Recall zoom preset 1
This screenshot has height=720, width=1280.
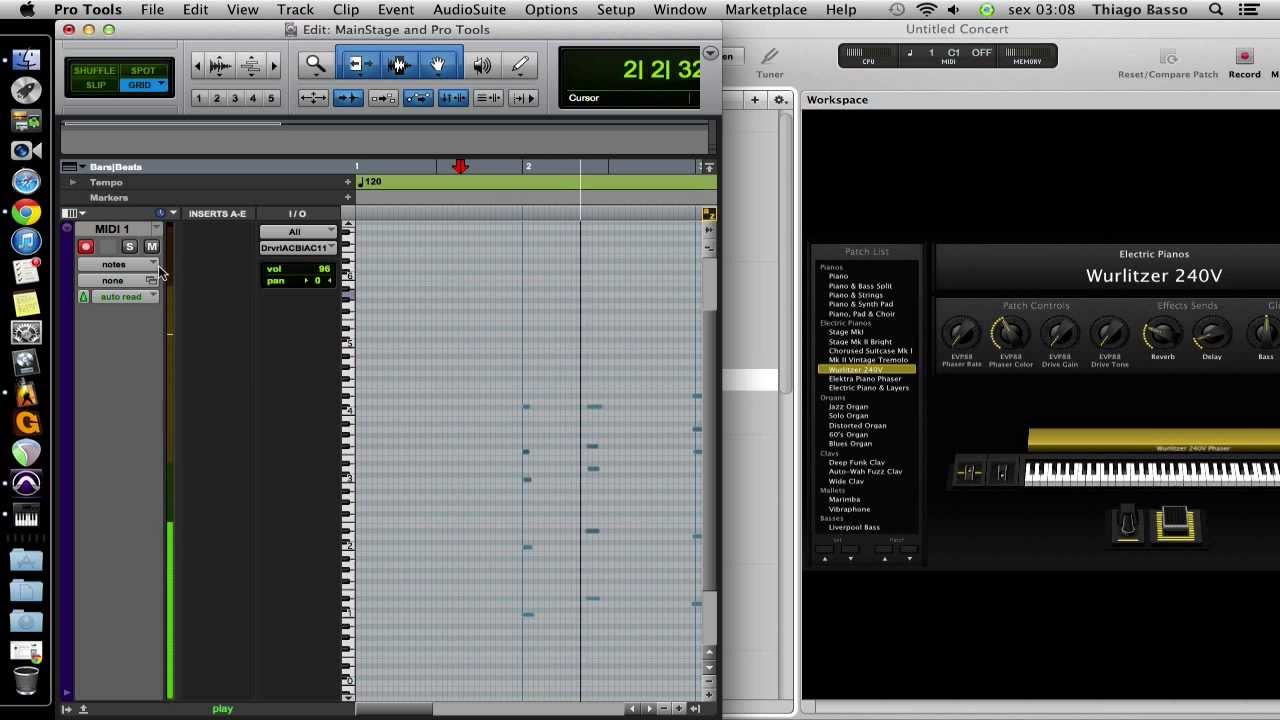(x=198, y=98)
